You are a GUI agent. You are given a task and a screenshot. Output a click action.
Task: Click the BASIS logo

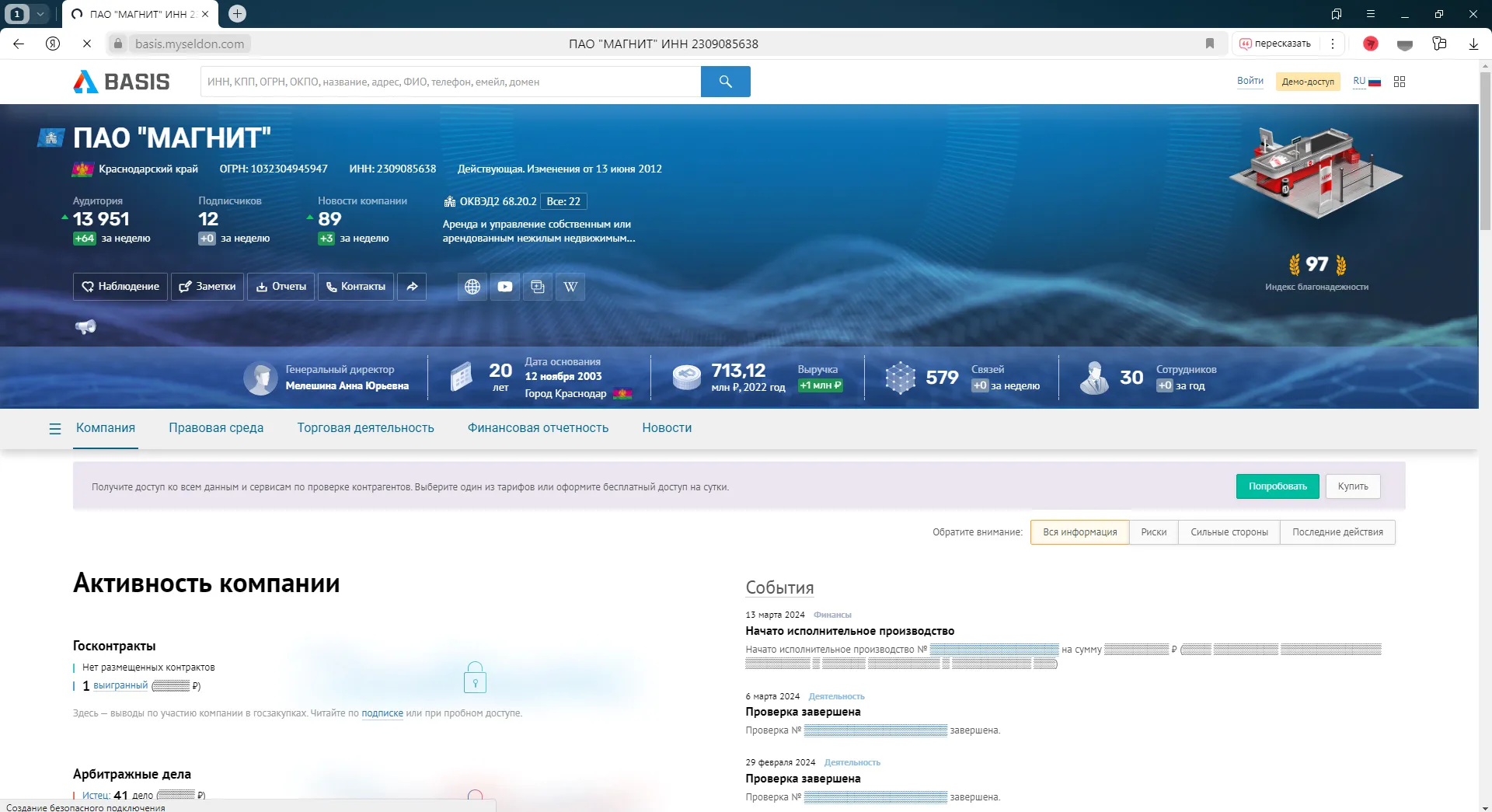tap(121, 82)
